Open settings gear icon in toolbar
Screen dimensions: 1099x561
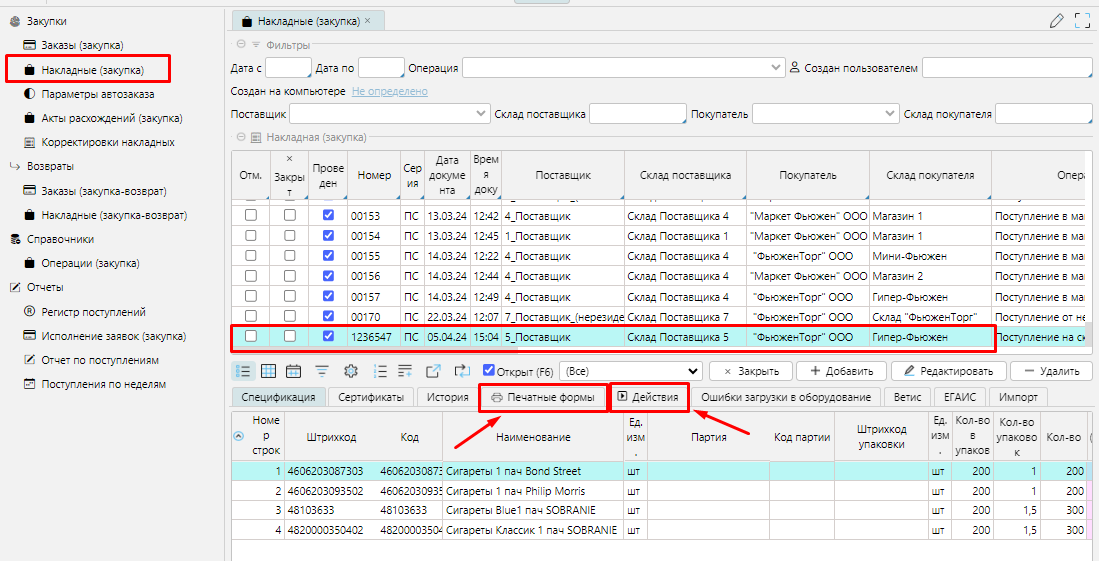click(351, 371)
